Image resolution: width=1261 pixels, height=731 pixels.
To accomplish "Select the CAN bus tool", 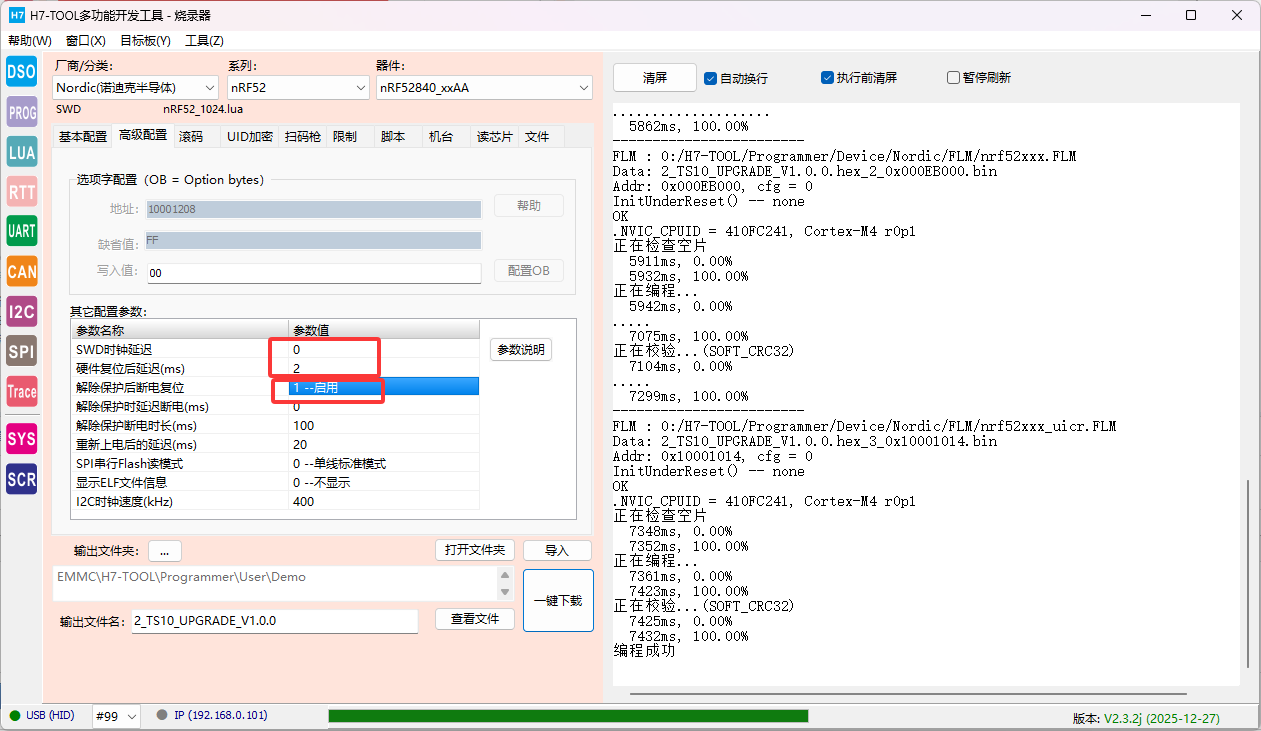I will [x=22, y=271].
